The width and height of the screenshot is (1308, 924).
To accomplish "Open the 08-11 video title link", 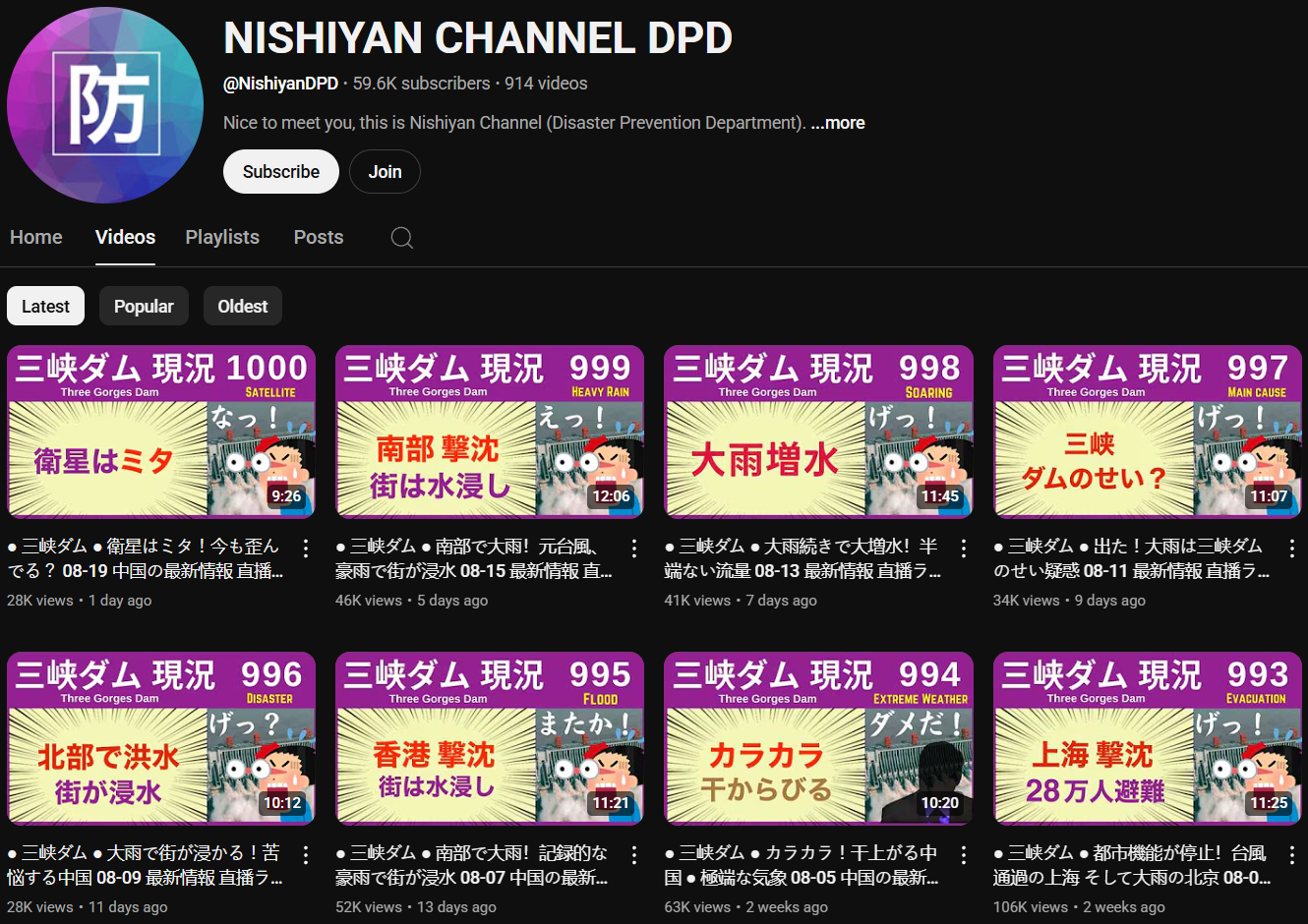I will [1132, 558].
